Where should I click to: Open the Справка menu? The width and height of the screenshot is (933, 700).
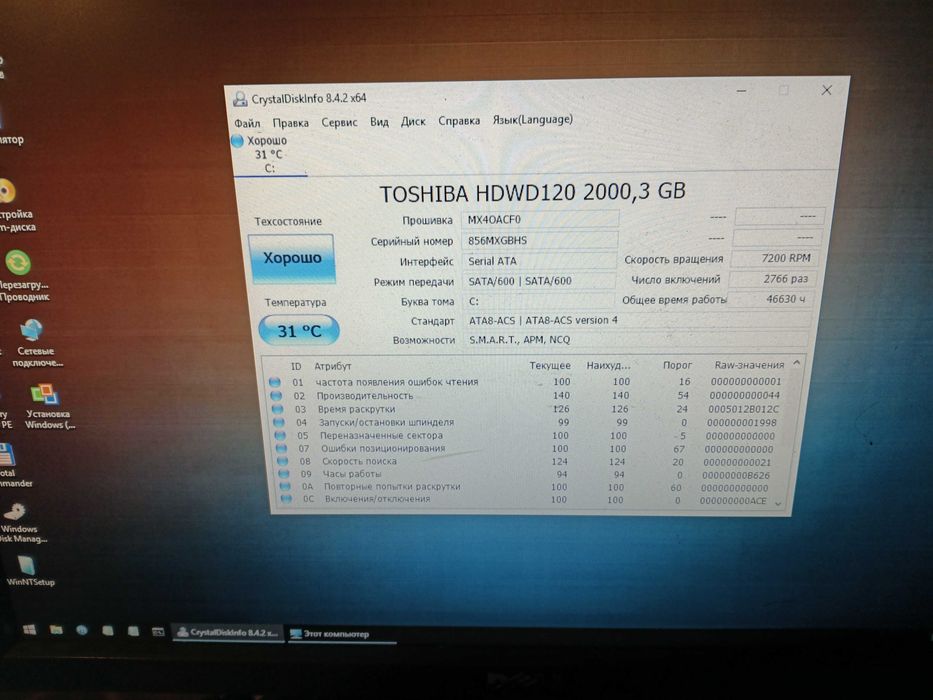coord(459,120)
